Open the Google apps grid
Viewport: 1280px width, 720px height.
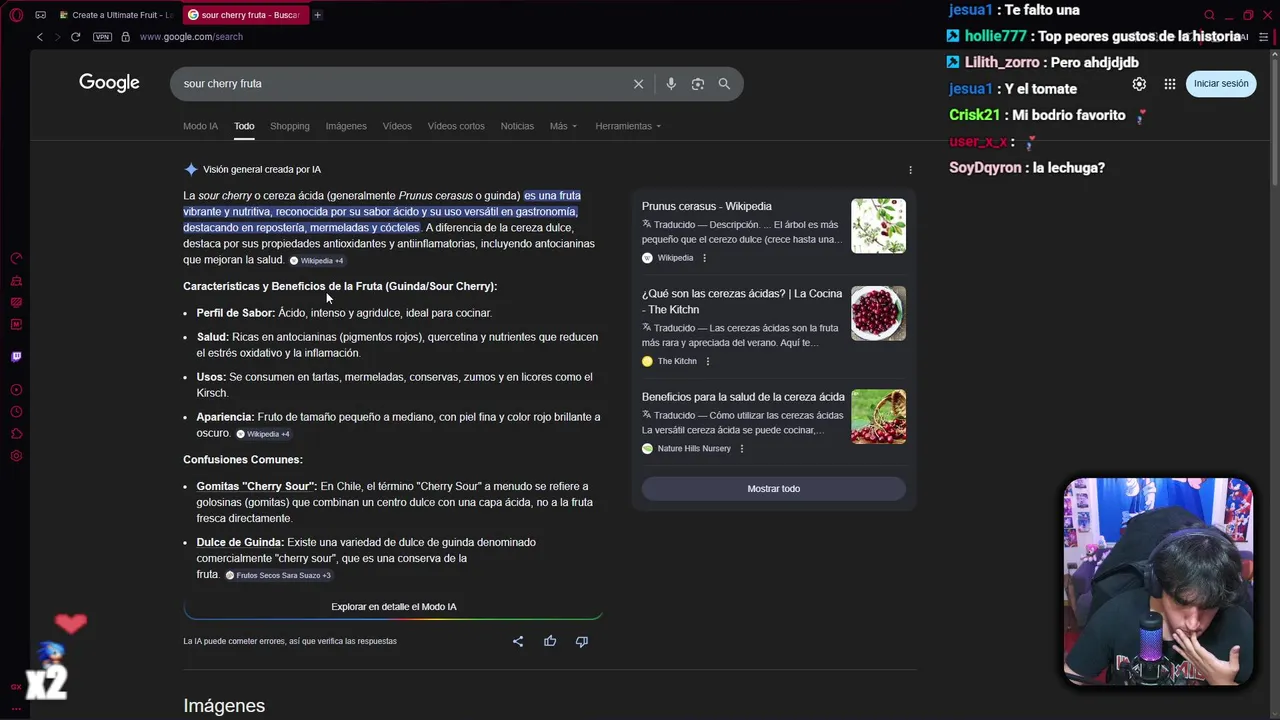point(1170,84)
